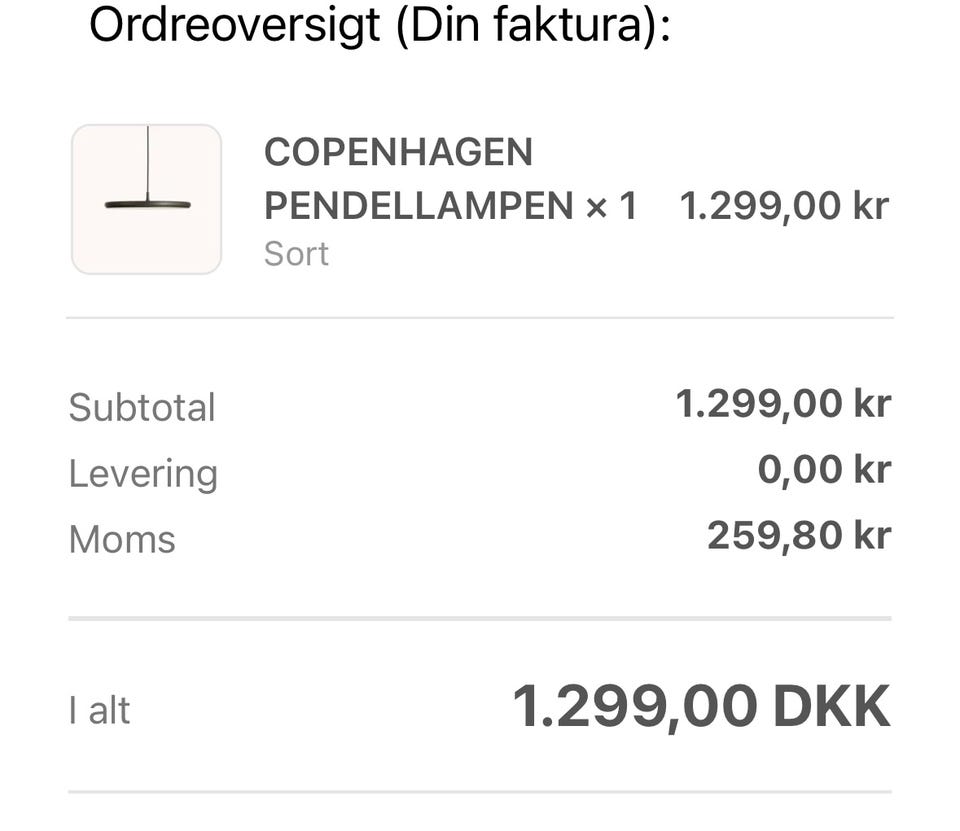Click the bottom divider below the total
Viewport: 960px width, 831px height.
pos(480,792)
